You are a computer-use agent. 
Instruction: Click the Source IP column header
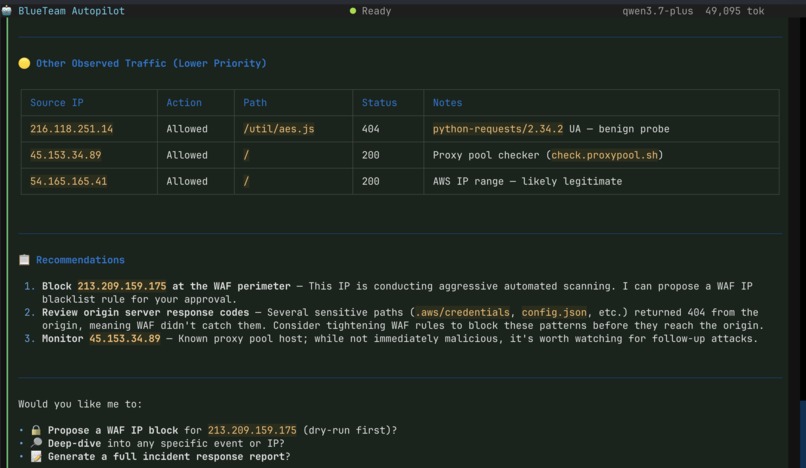coord(57,102)
